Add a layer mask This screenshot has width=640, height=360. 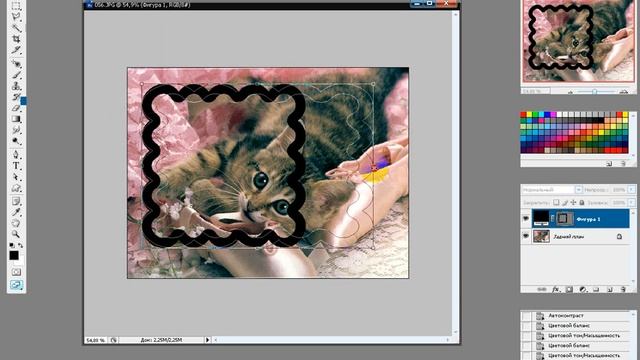pyautogui.click(x=569, y=289)
